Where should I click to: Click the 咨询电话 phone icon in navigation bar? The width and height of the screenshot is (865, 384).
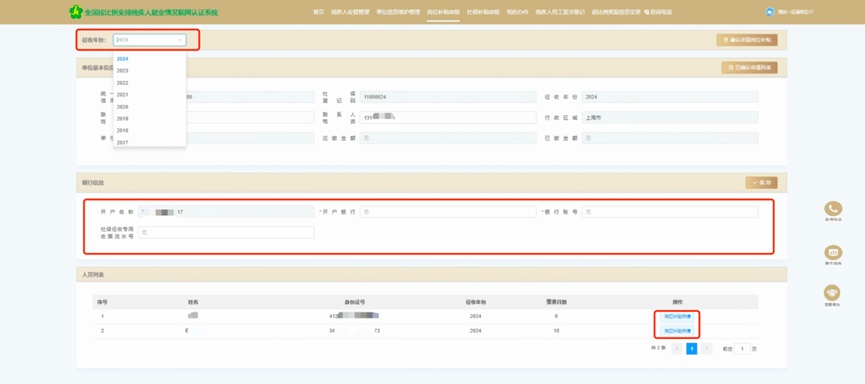click(x=646, y=12)
